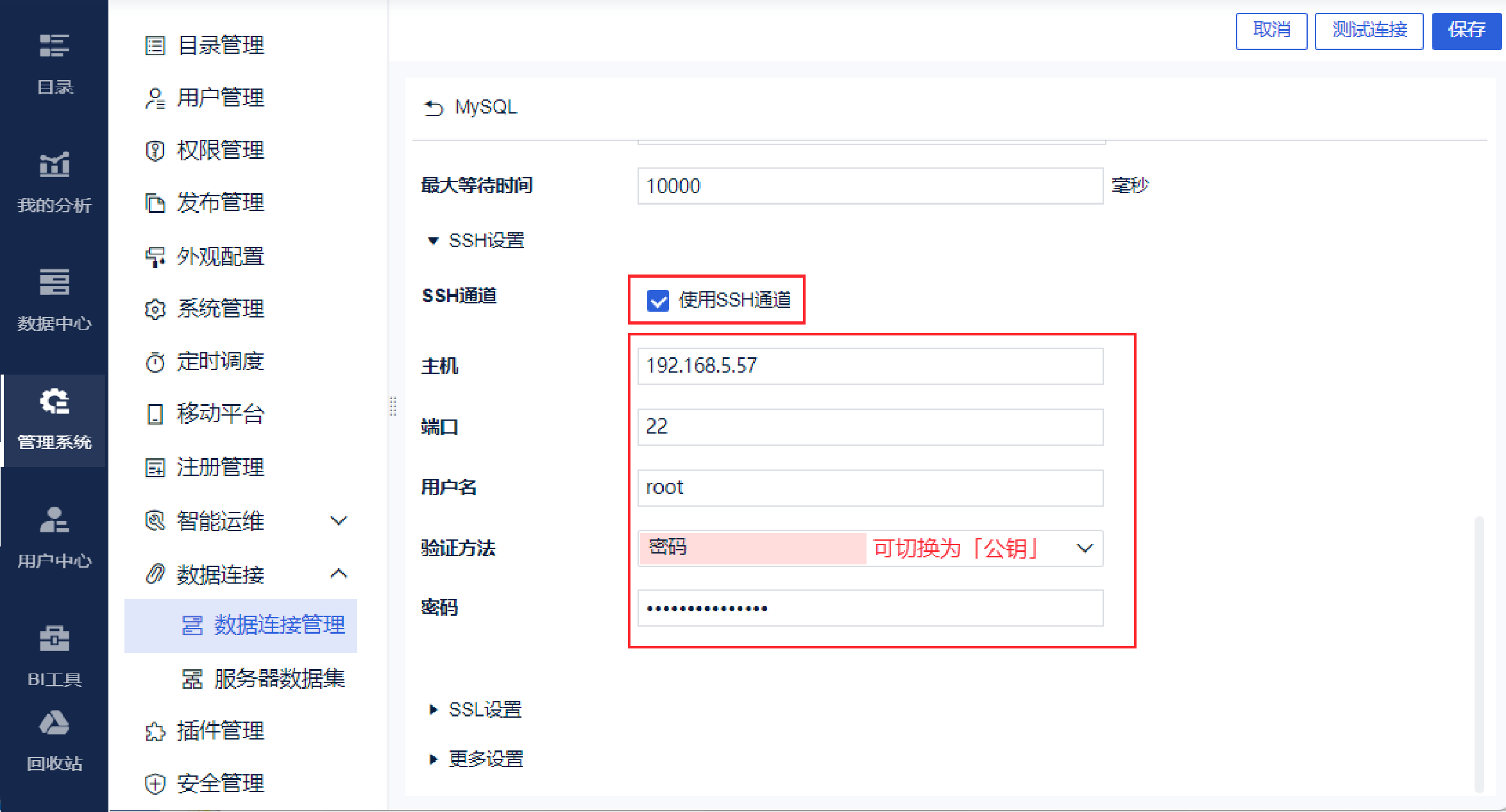Uncheck the 使用SSH通道 checkbox
1506x812 pixels.
click(x=657, y=300)
